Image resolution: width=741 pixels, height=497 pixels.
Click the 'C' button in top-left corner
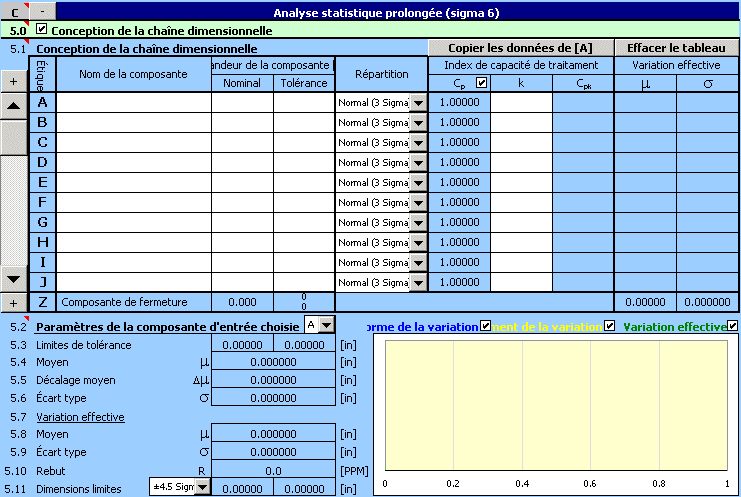[x=14, y=12]
